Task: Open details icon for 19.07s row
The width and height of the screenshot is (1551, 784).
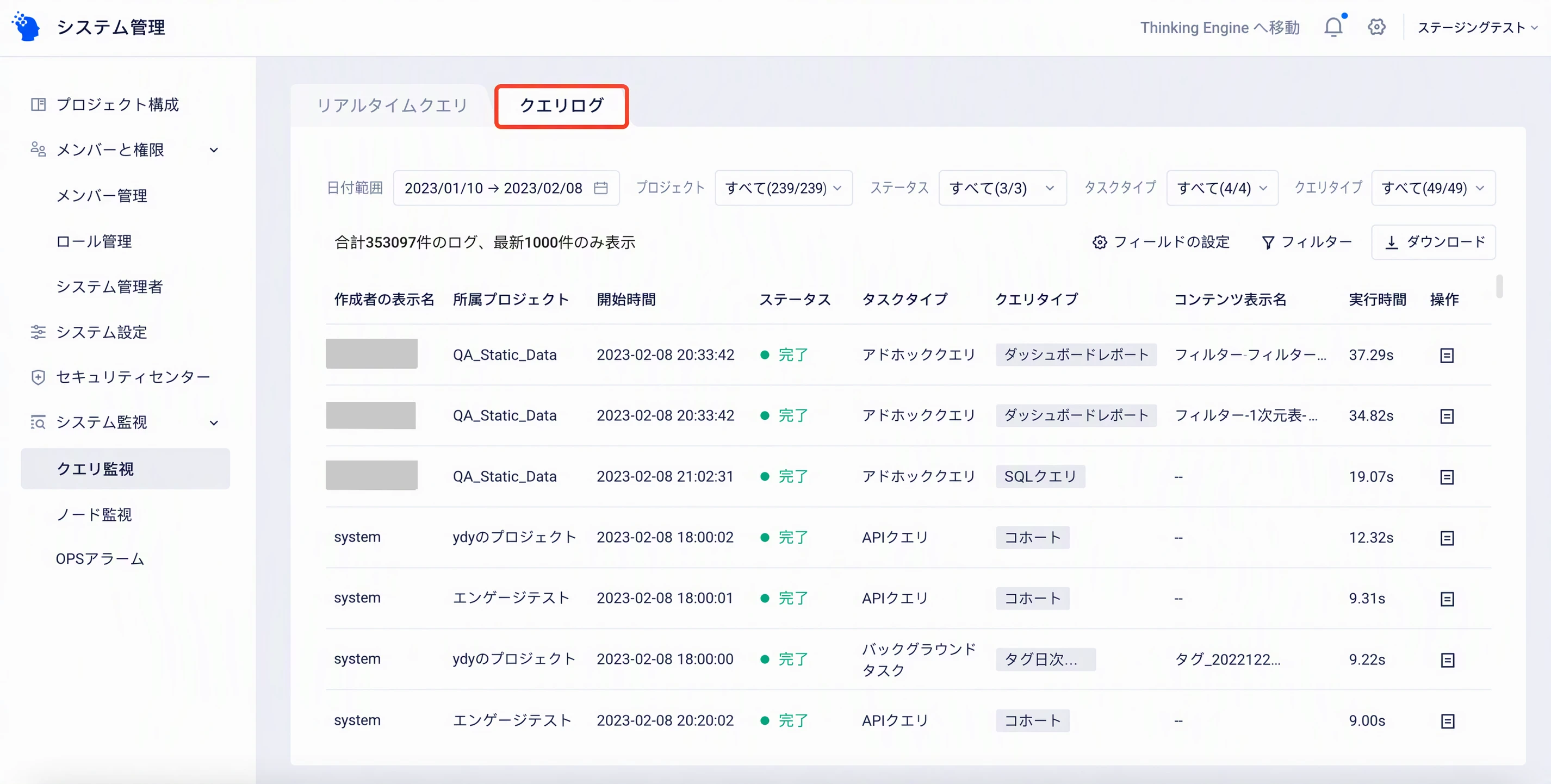Action: 1447,477
